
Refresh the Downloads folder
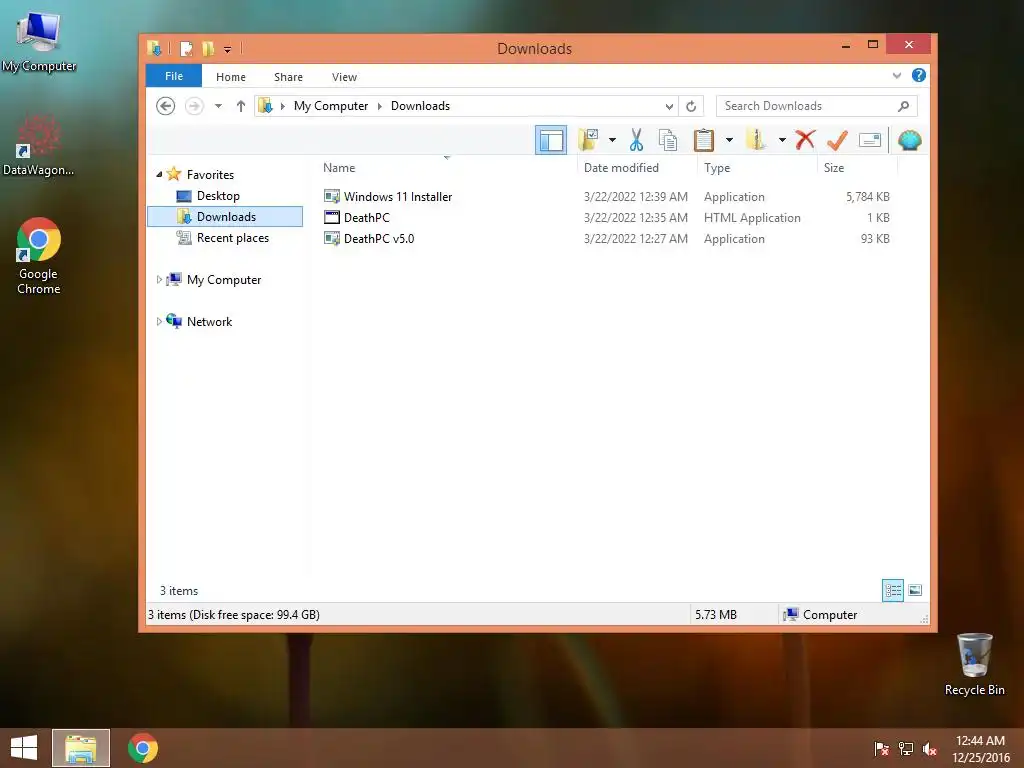[691, 106]
